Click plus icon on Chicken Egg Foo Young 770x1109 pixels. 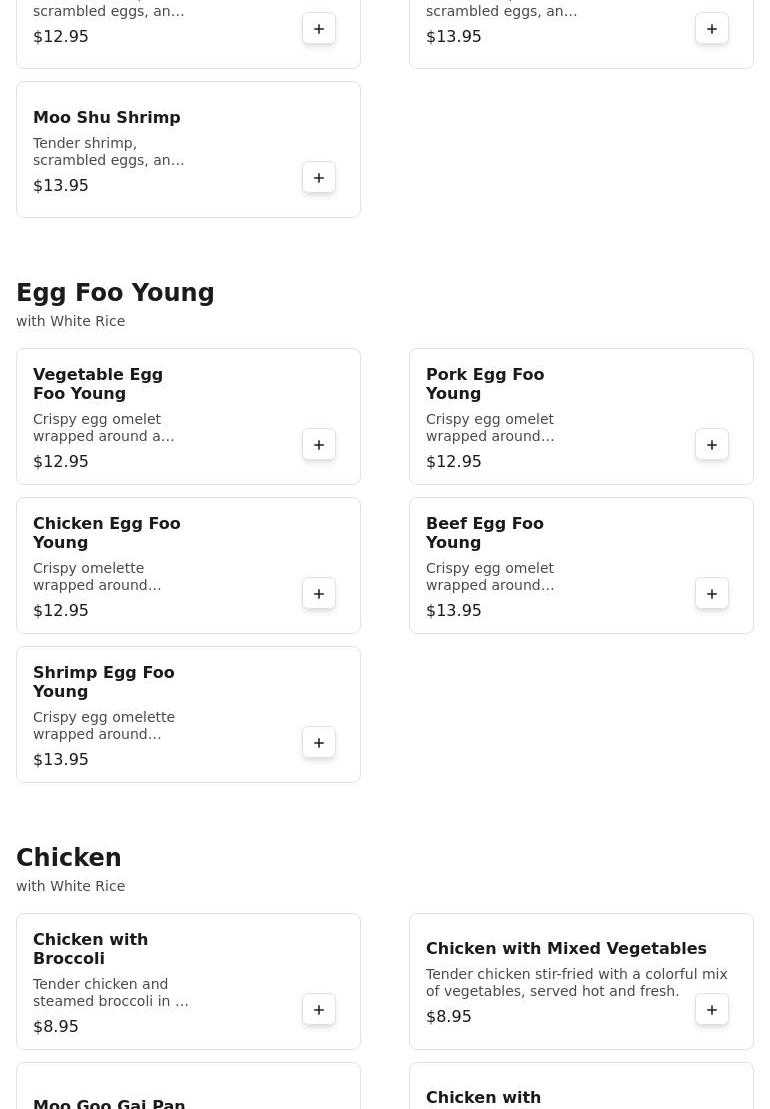(319, 594)
